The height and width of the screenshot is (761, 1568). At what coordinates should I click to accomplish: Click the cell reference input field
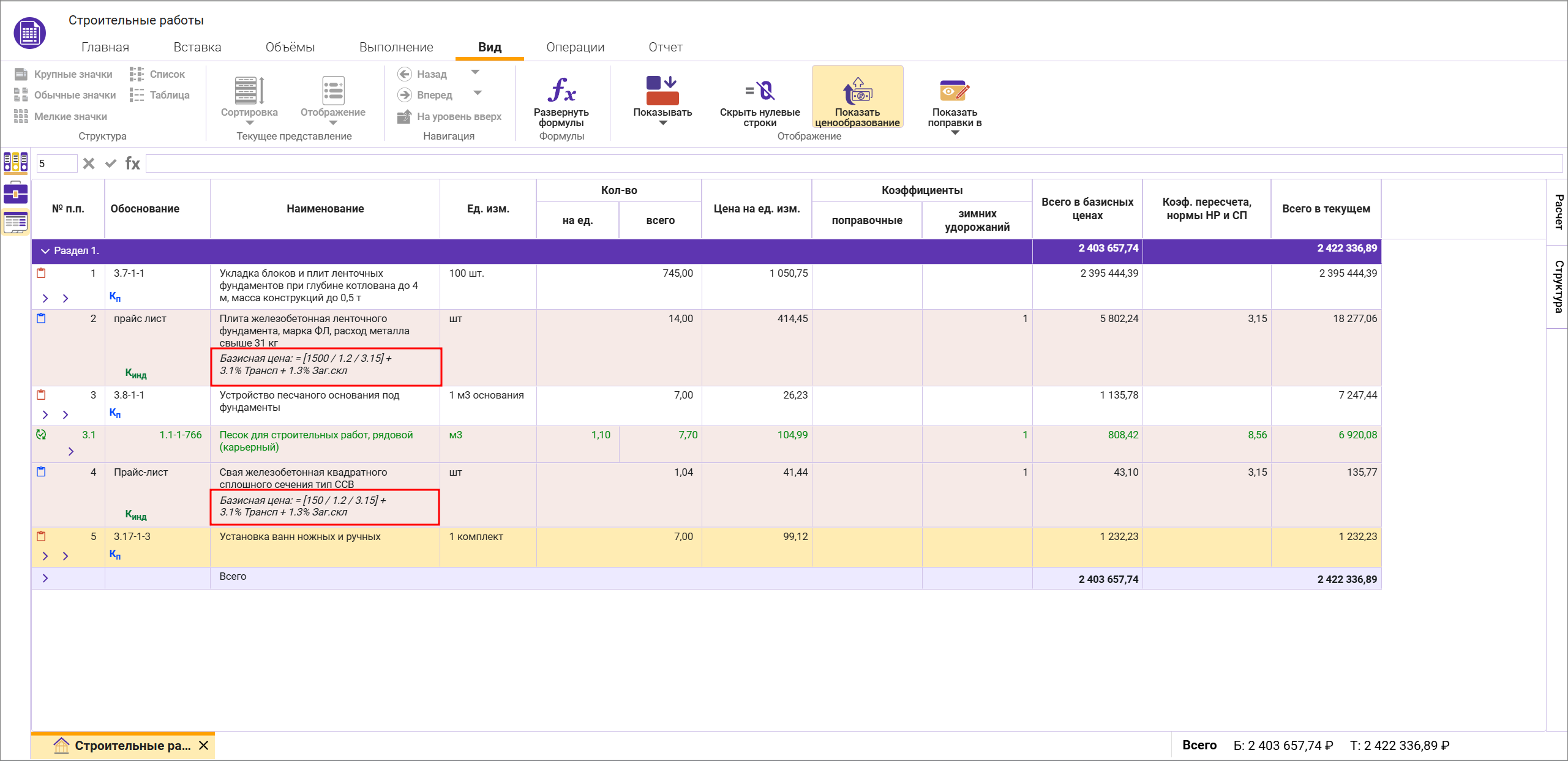click(x=56, y=163)
